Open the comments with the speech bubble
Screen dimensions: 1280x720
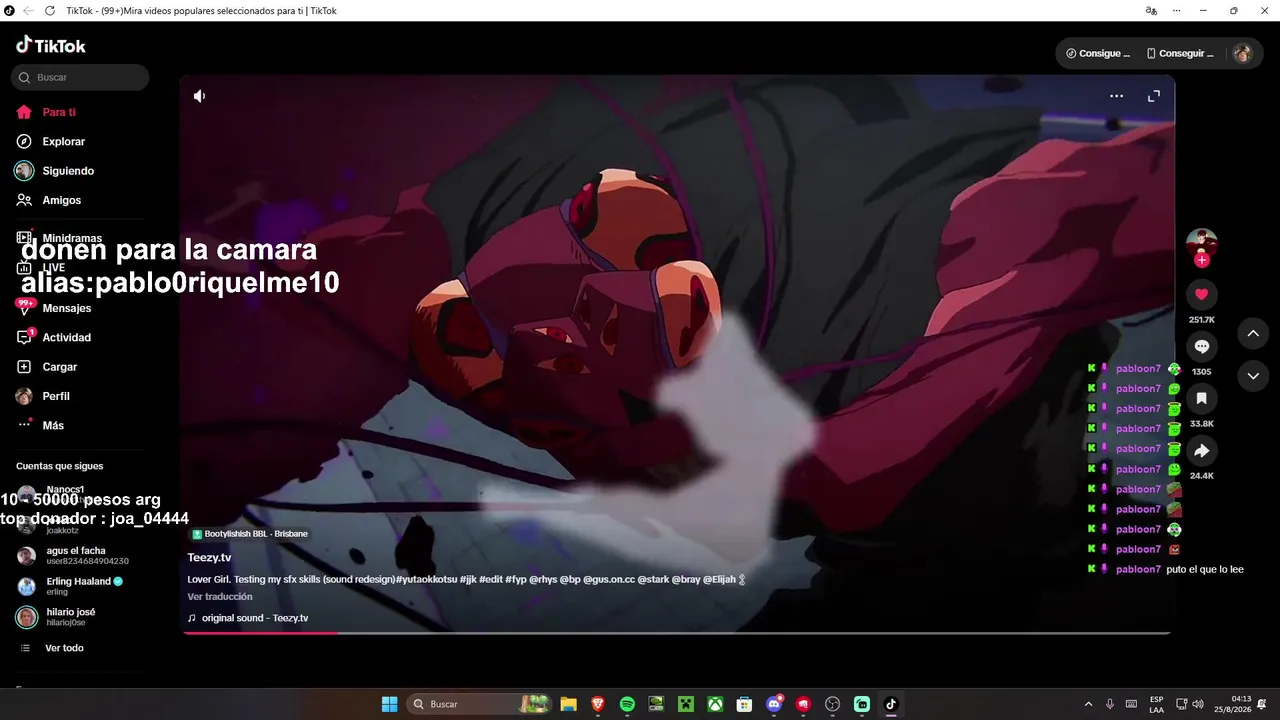(x=1202, y=346)
